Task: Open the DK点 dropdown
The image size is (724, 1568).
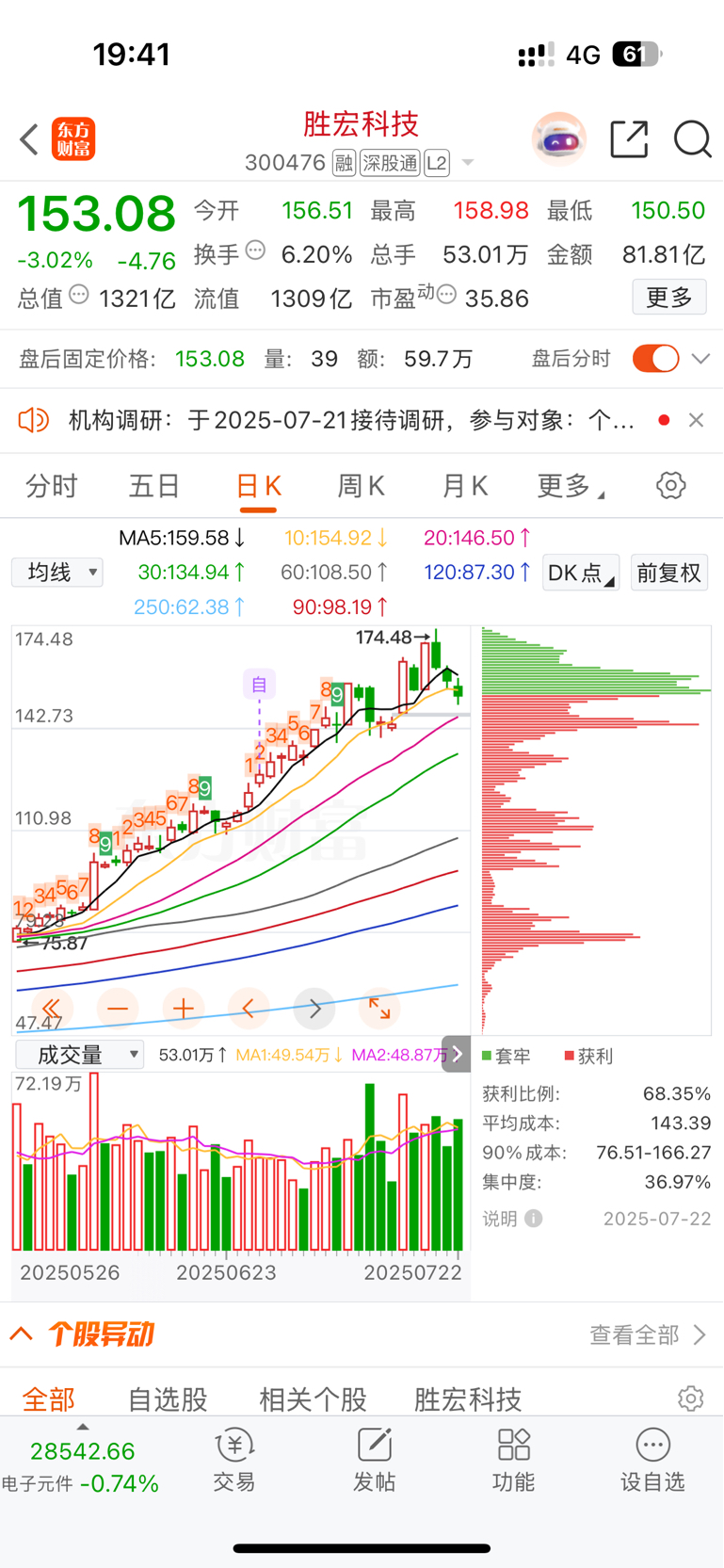Action: tap(580, 573)
